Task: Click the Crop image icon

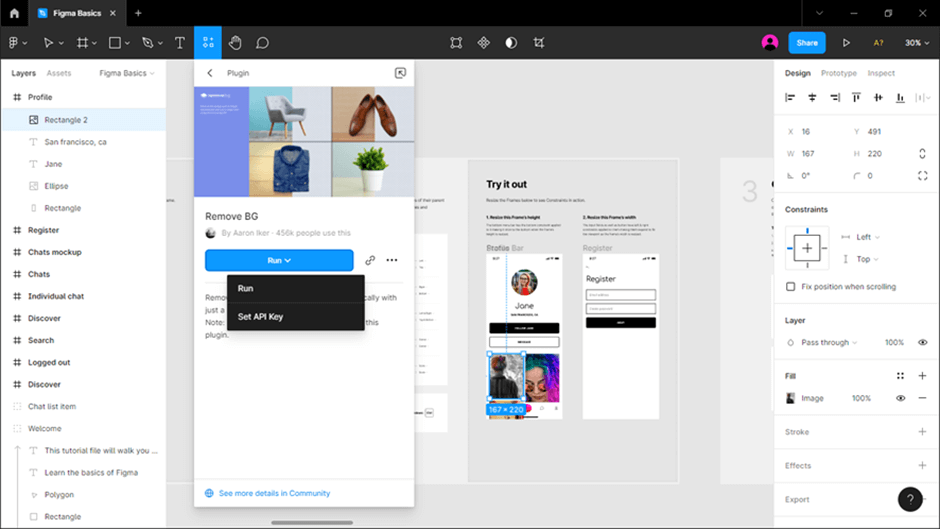Action: coord(539,43)
